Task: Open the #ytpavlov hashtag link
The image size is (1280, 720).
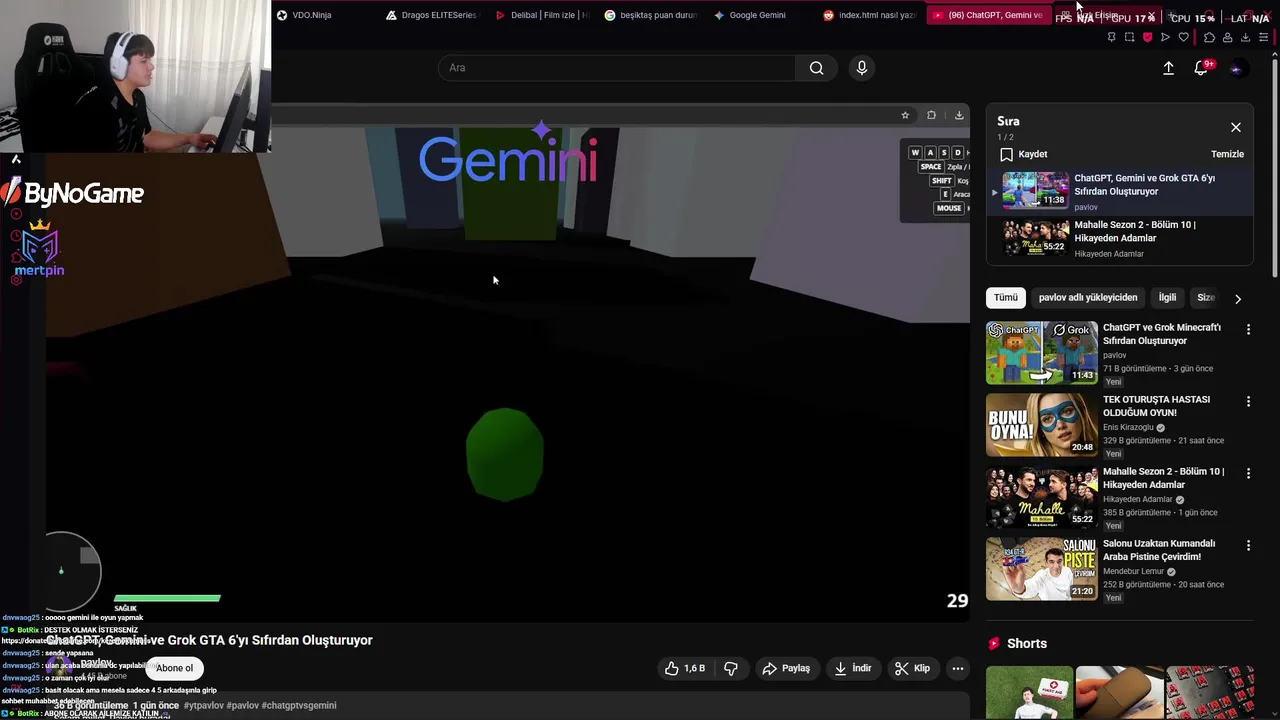Action: (203, 705)
